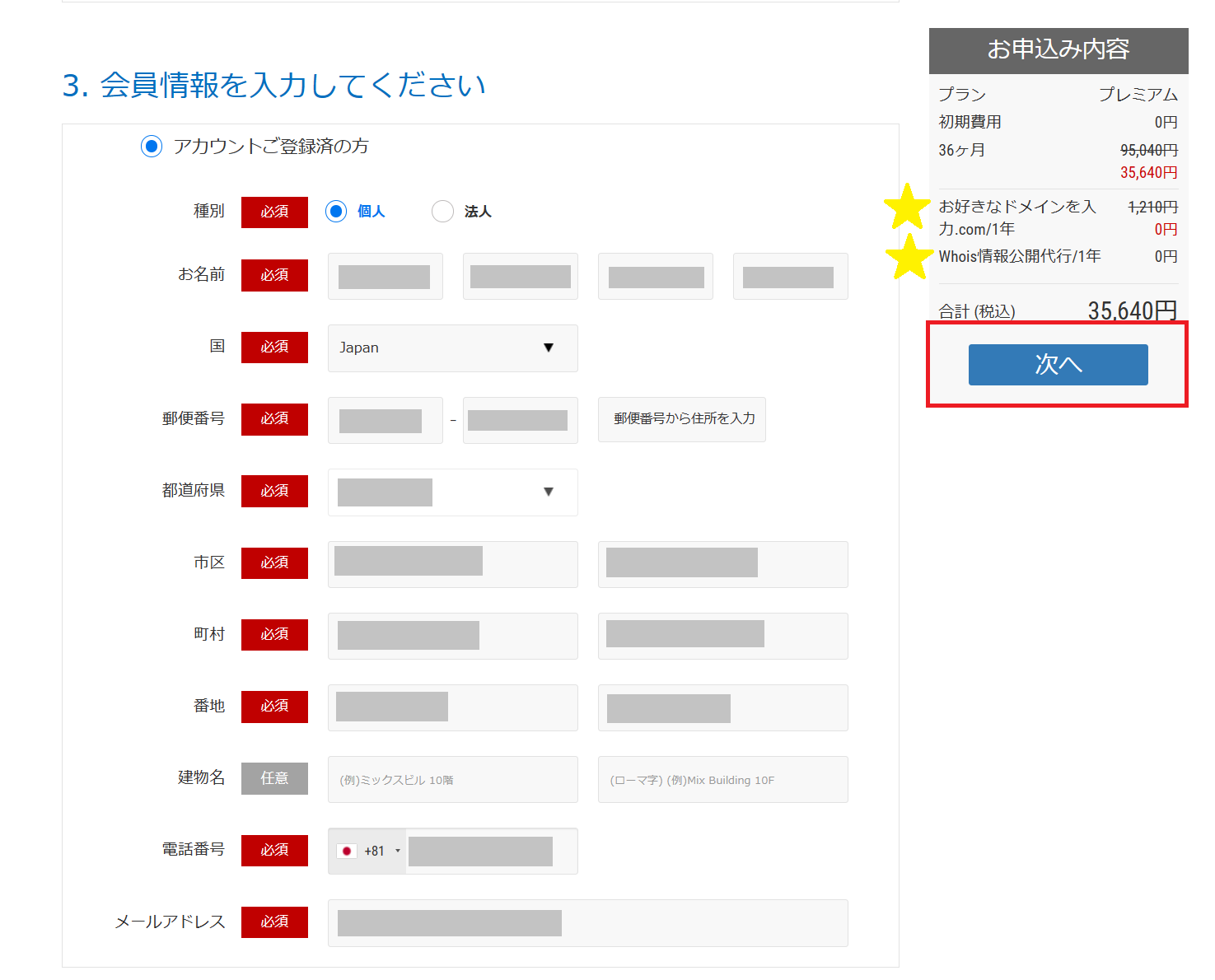This screenshot has height=980, width=1215.
Task: Click the first postal code box
Action: pos(385,421)
